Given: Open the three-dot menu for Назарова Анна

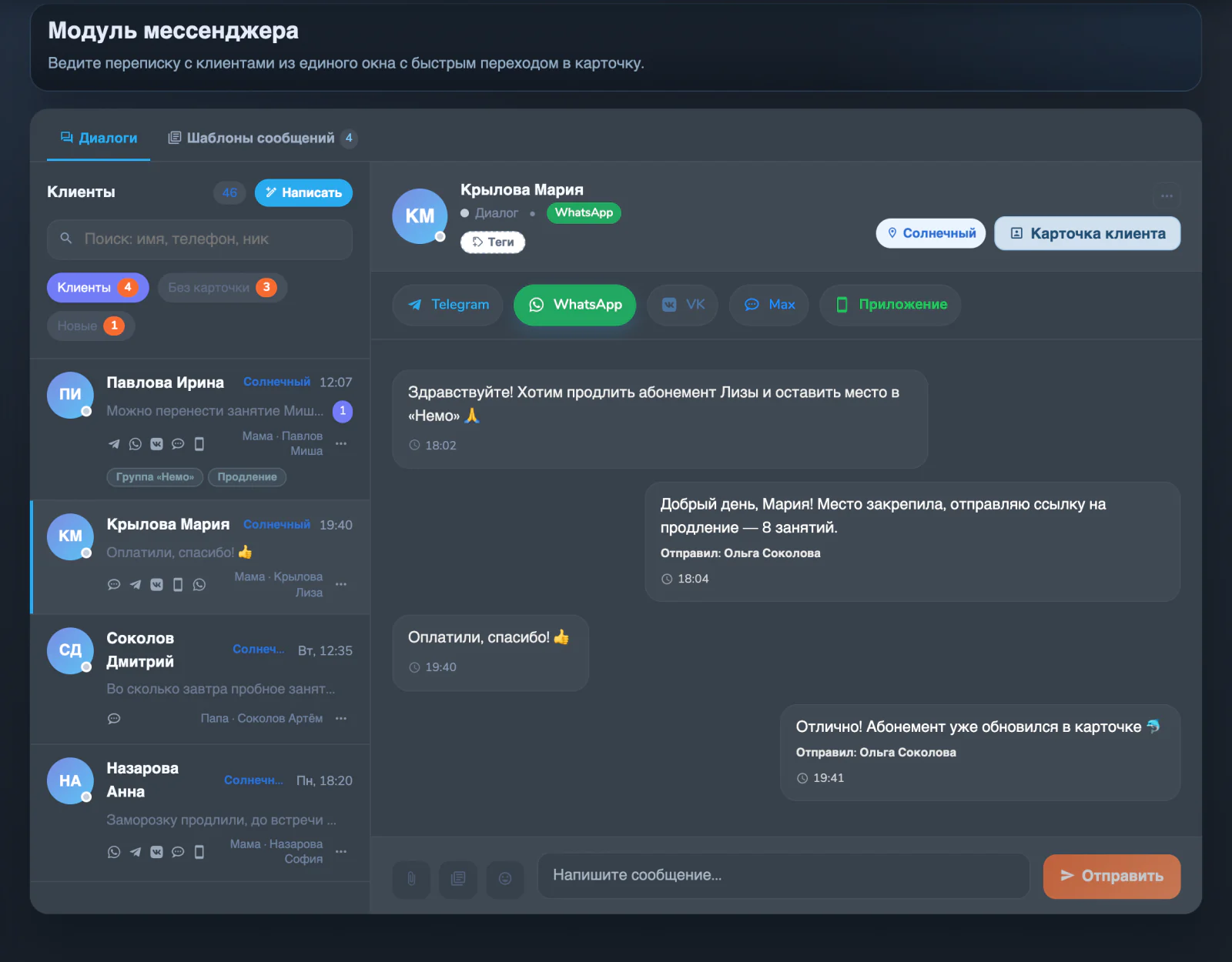Looking at the screenshot, I should pos(341,851).
